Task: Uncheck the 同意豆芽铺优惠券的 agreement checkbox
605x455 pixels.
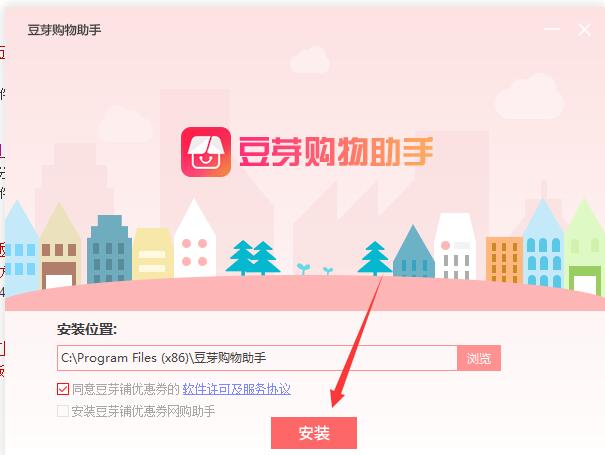Action: pyautogui.click(x=63, y=389)
